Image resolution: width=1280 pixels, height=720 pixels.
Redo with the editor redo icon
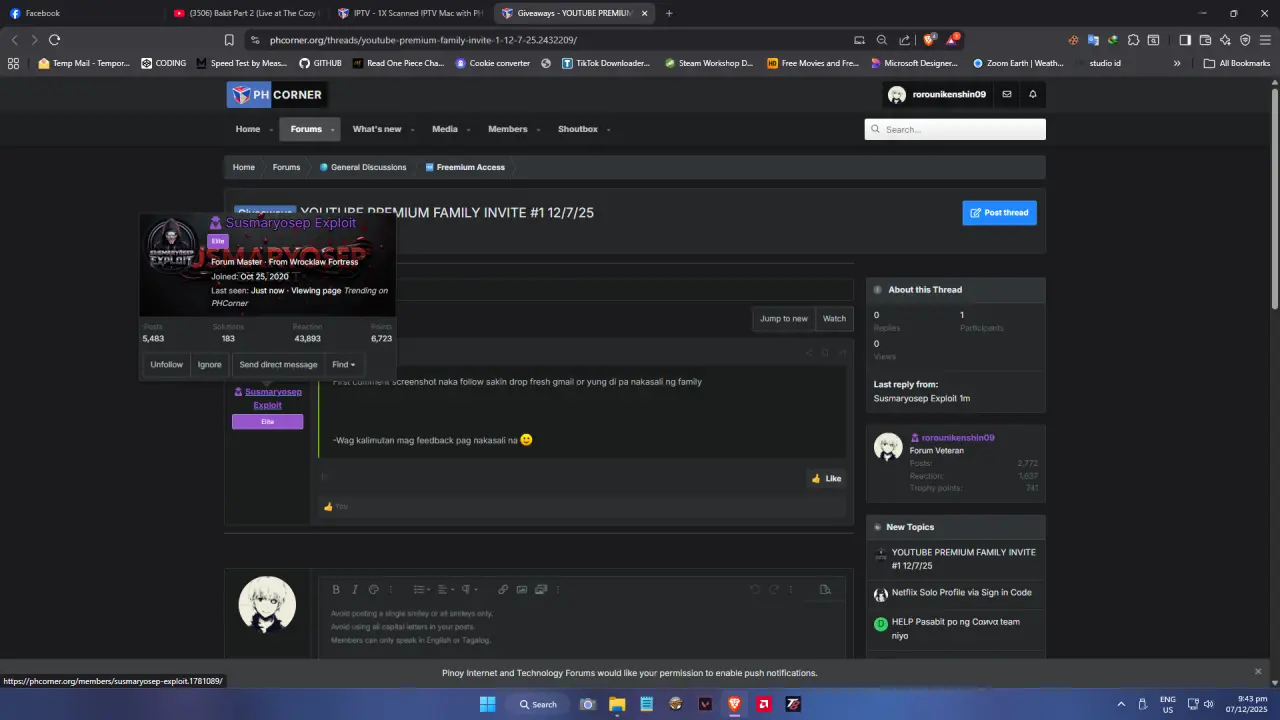774,590
